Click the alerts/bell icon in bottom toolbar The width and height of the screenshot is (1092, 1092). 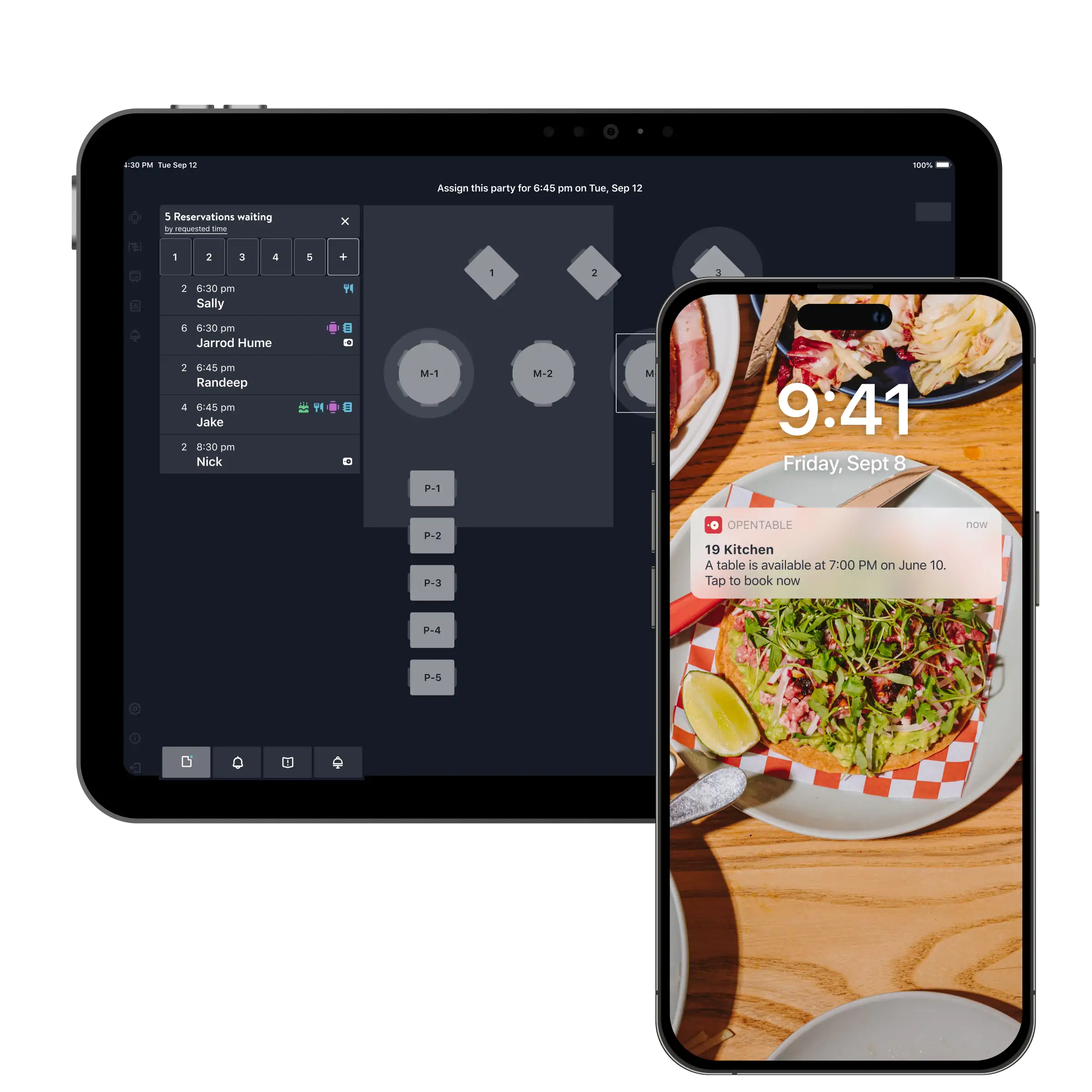(x=239, y=762)
